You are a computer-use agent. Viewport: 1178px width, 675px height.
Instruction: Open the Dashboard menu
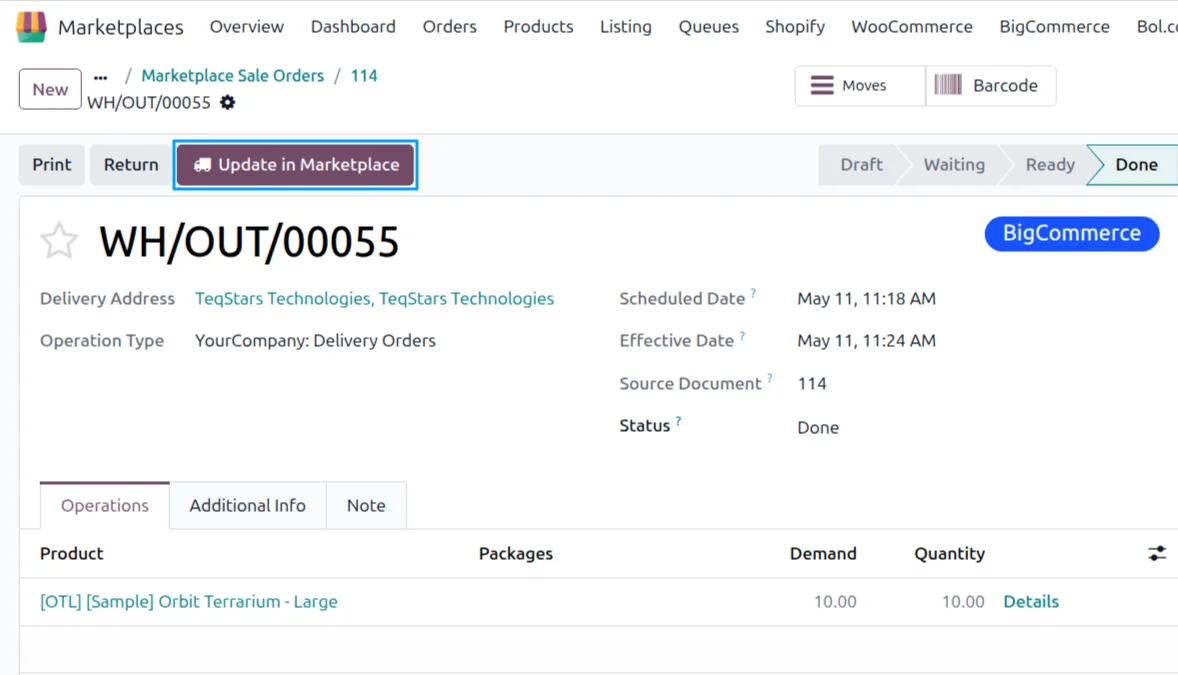(x=353, y=27)
